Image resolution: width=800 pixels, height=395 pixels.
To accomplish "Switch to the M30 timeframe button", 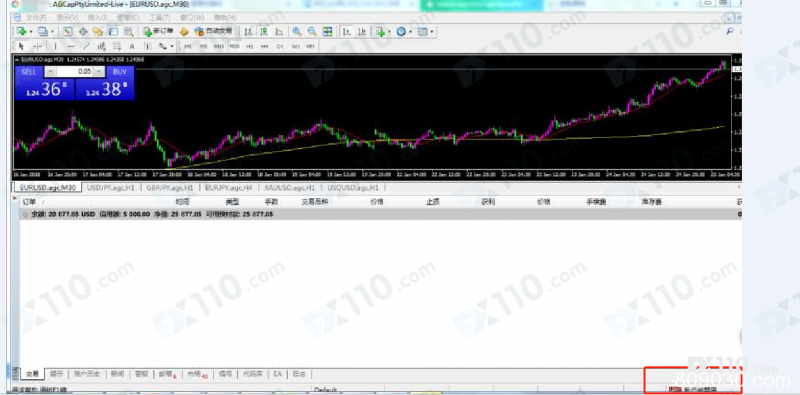I will point(234,46).
